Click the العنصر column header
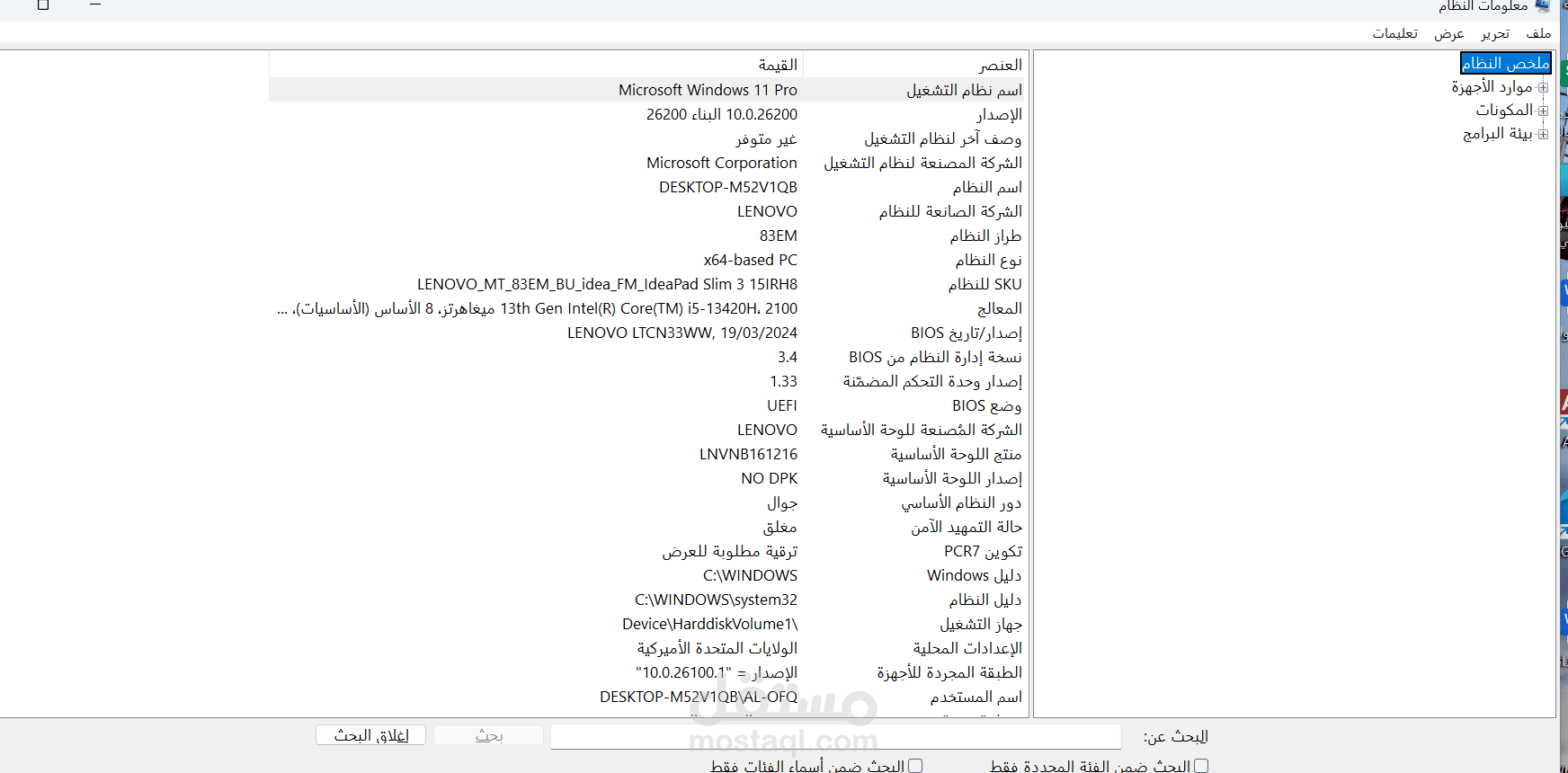The height and width of the screenshot is (773, 1568). (x=914, y=65)
